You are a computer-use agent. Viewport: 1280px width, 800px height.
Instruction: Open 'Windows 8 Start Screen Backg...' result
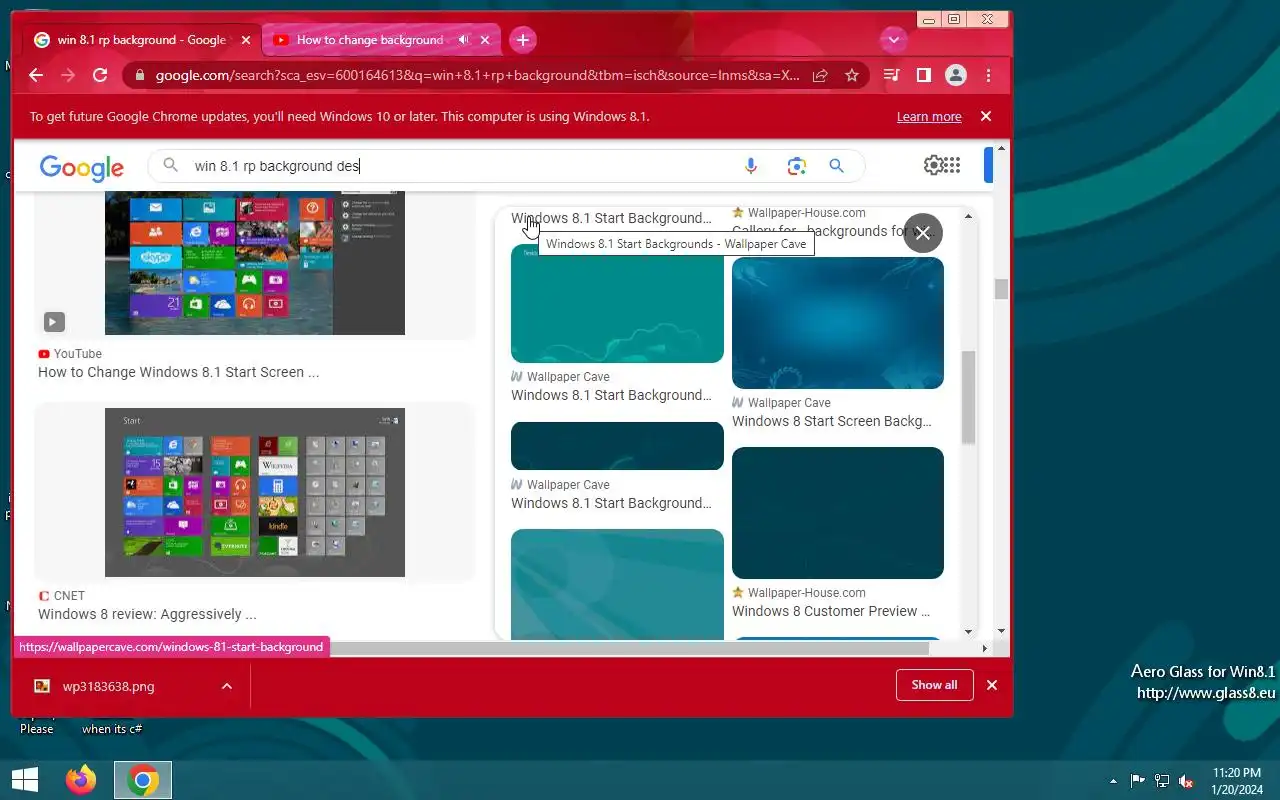pyautogui.click(x=831, y=421)
